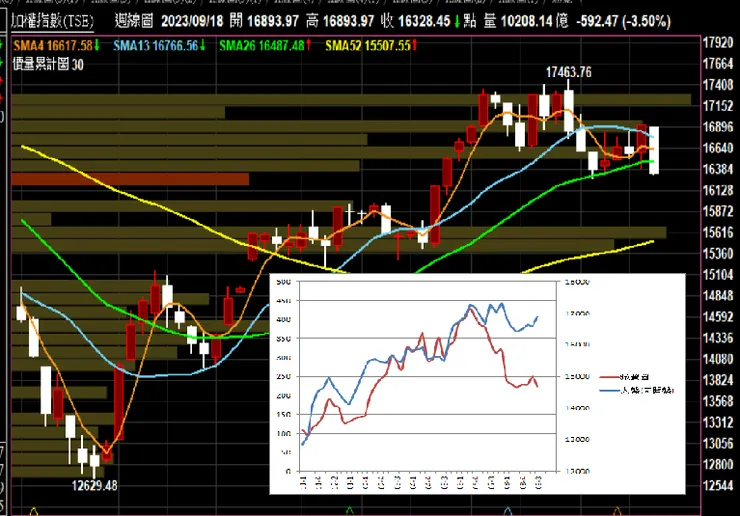
Task: Click the inset line chart overlay
Action: pyautogui.click(x=477, y=383)
